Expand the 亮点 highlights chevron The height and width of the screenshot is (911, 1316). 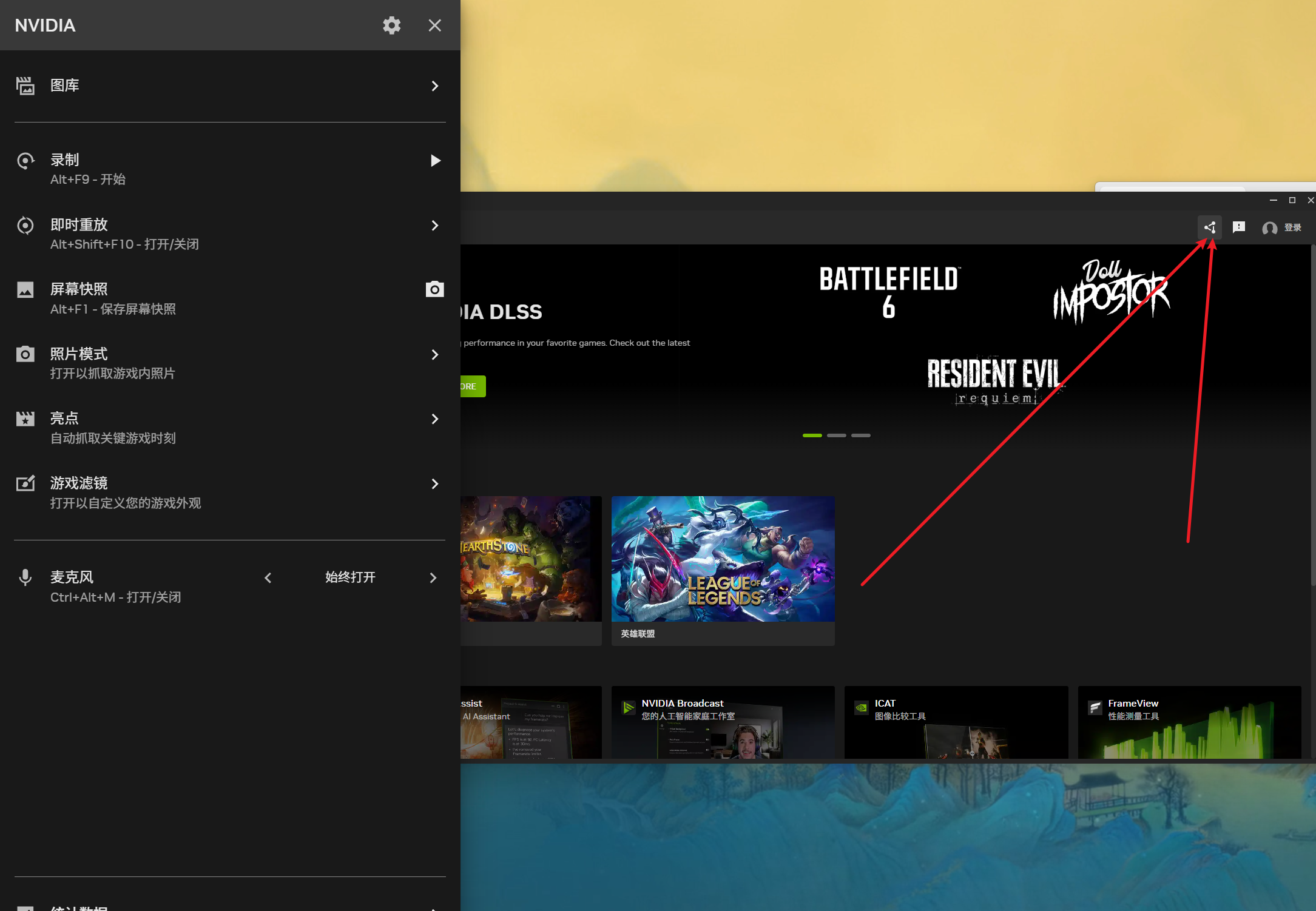[x=434, y=419]
